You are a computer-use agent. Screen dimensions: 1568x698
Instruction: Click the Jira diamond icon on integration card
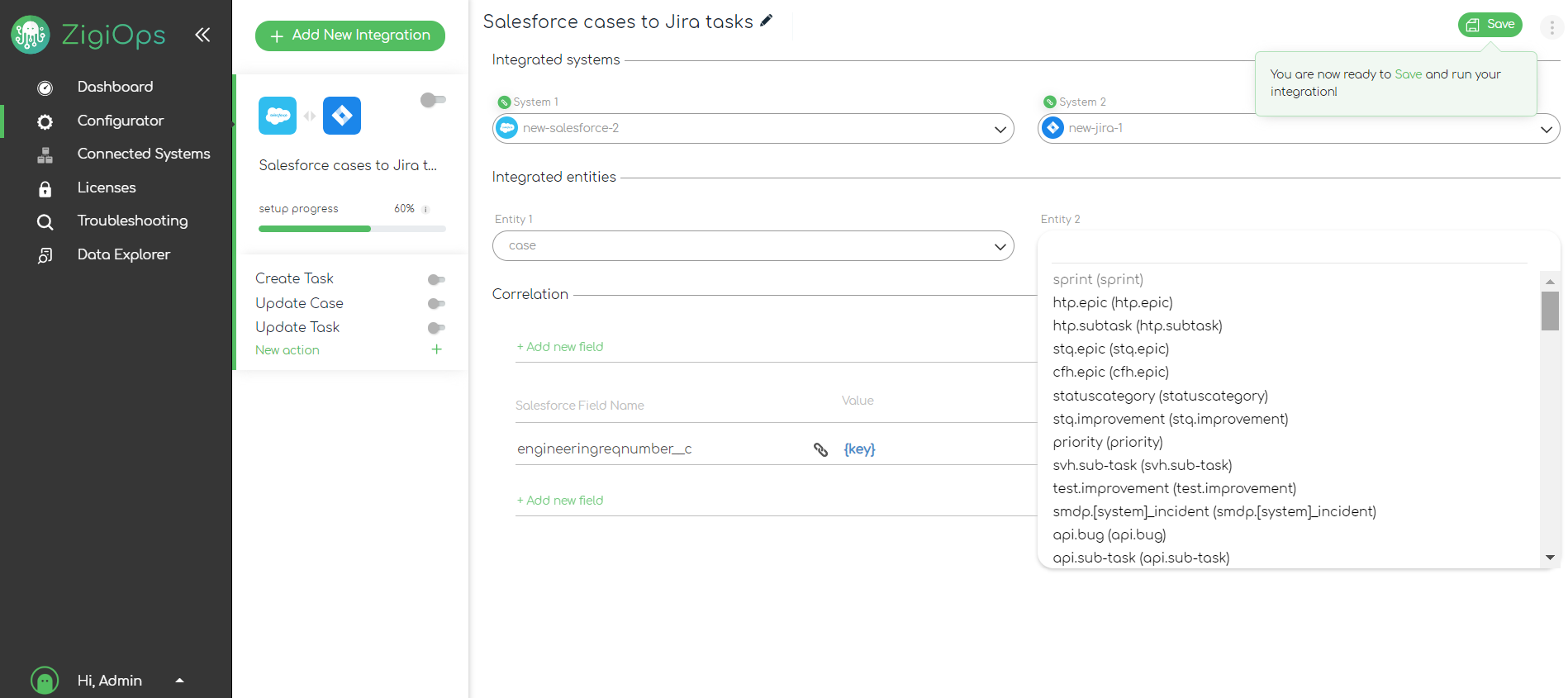pyautogui.click(x=342, y=116)
